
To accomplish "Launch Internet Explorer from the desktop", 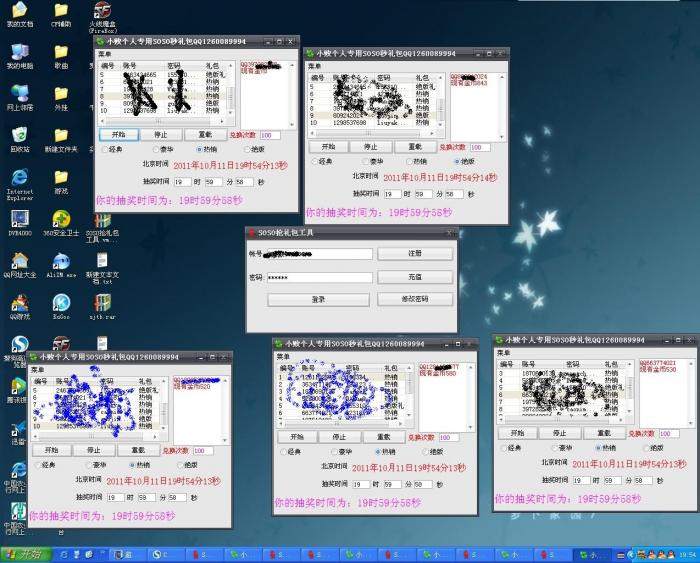I will tap(20, 184).
